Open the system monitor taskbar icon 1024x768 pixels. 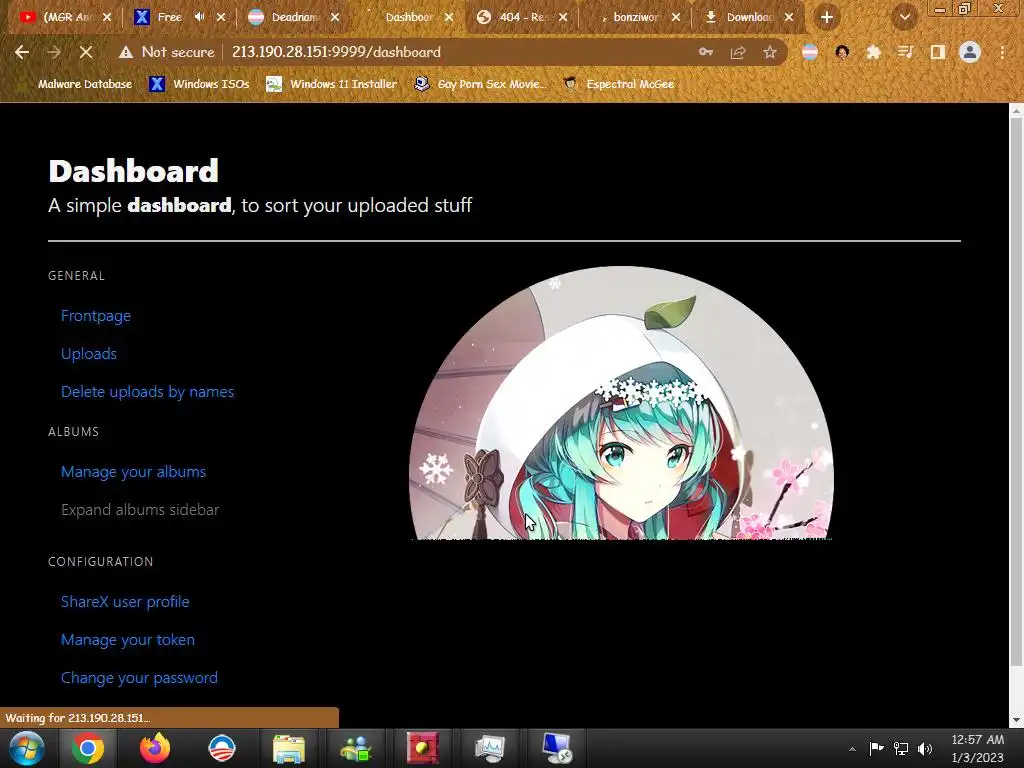coord(489,748)
